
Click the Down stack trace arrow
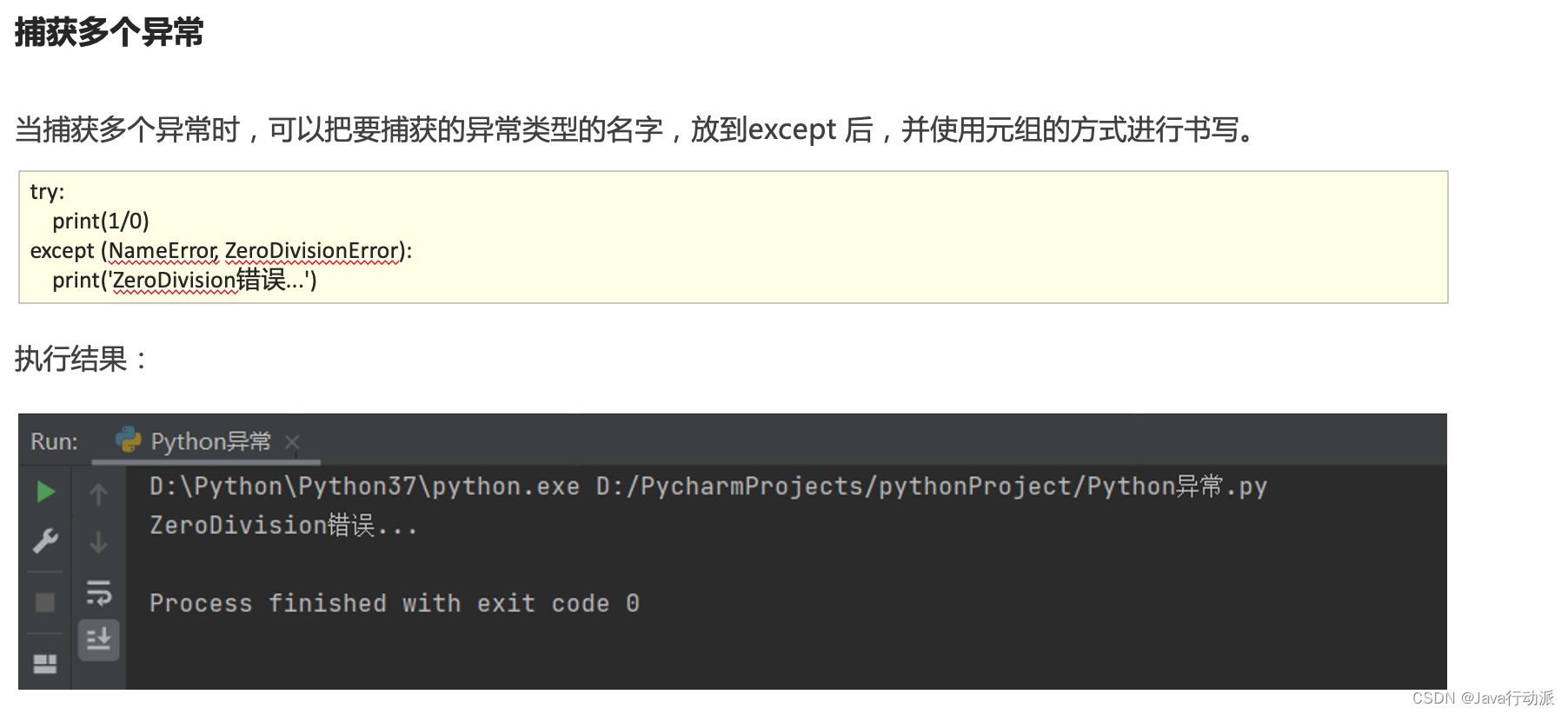point(98,543)
